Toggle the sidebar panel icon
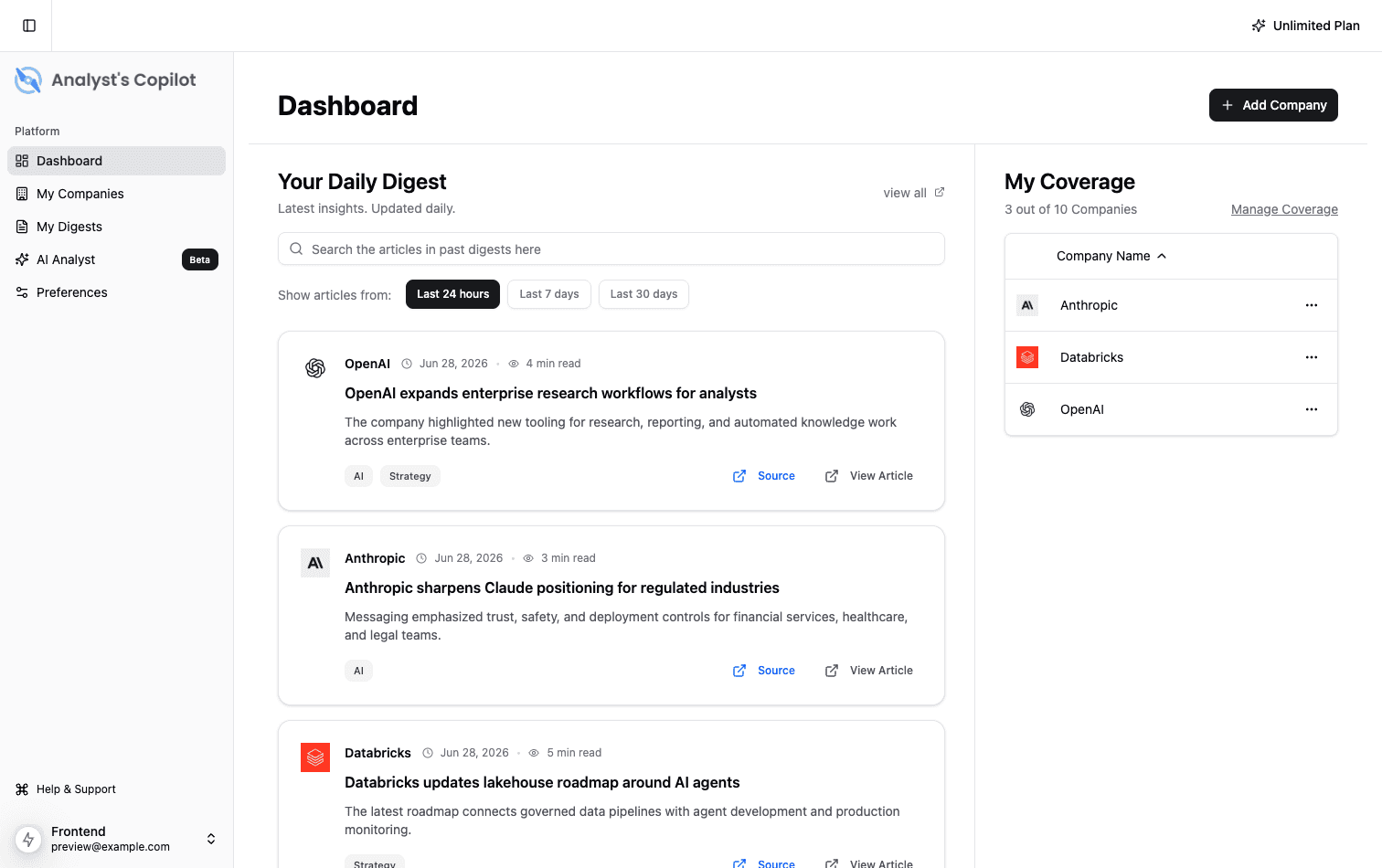Screen dimensions: 1382x868 (29, 26)
